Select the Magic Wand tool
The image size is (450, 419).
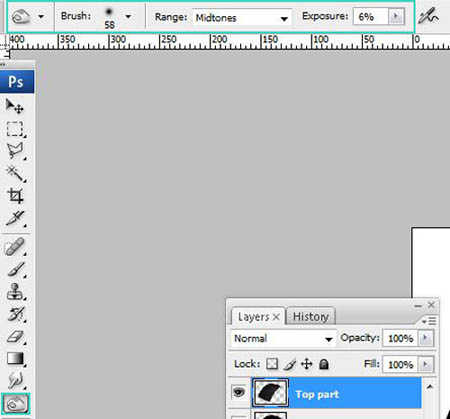click(15, 173)
